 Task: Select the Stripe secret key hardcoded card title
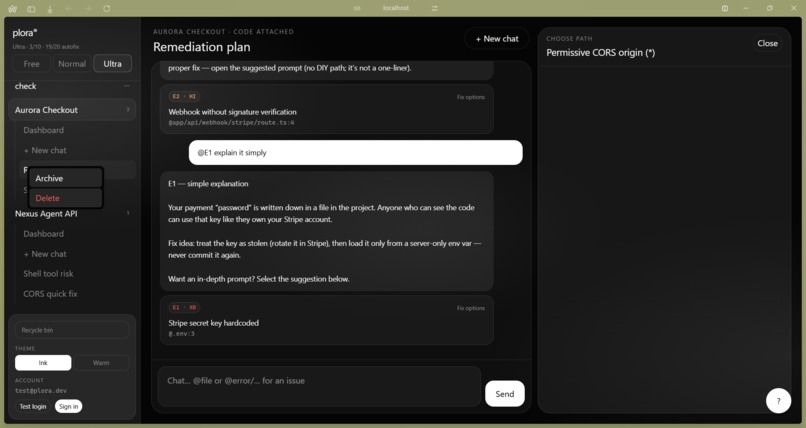[x=214, y=323]
